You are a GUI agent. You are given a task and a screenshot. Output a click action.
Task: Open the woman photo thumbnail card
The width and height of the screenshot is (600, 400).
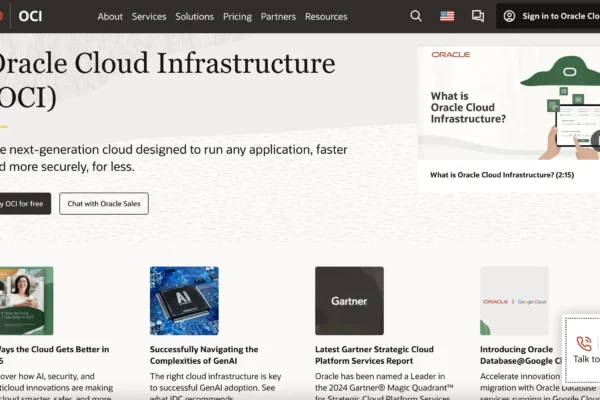26,301
